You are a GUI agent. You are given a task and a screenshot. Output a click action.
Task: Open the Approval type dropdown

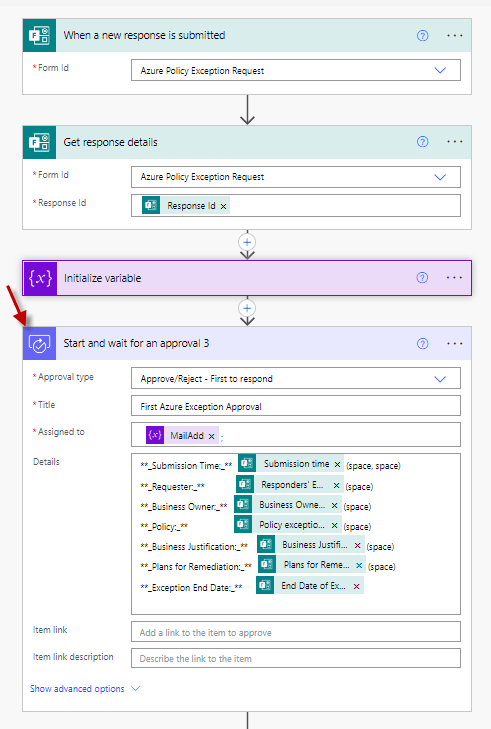(x=440, y=379)
